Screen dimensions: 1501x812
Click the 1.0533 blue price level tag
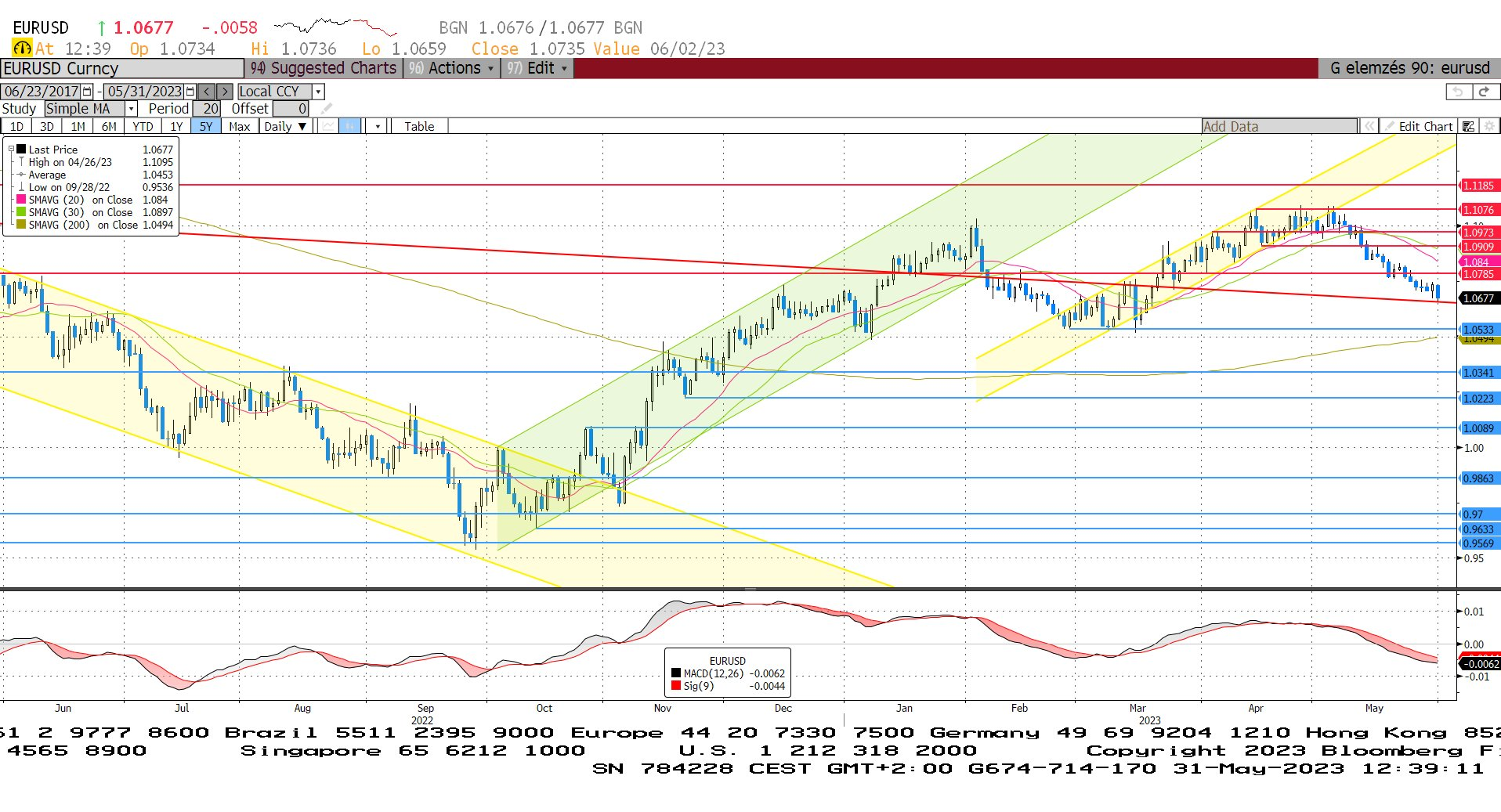(x=1479, y=330)
